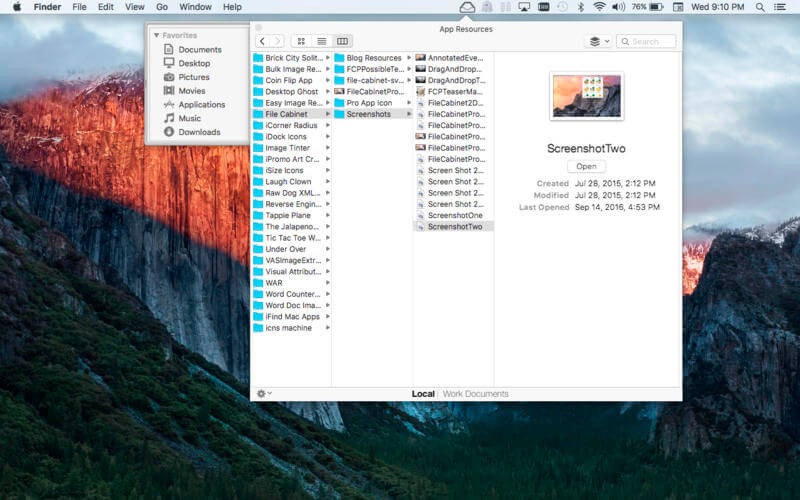Collapse the Favorites disclosure triangle
This screenshot has width=800, height=500.
pyautogui.click(x=156, y=35)
